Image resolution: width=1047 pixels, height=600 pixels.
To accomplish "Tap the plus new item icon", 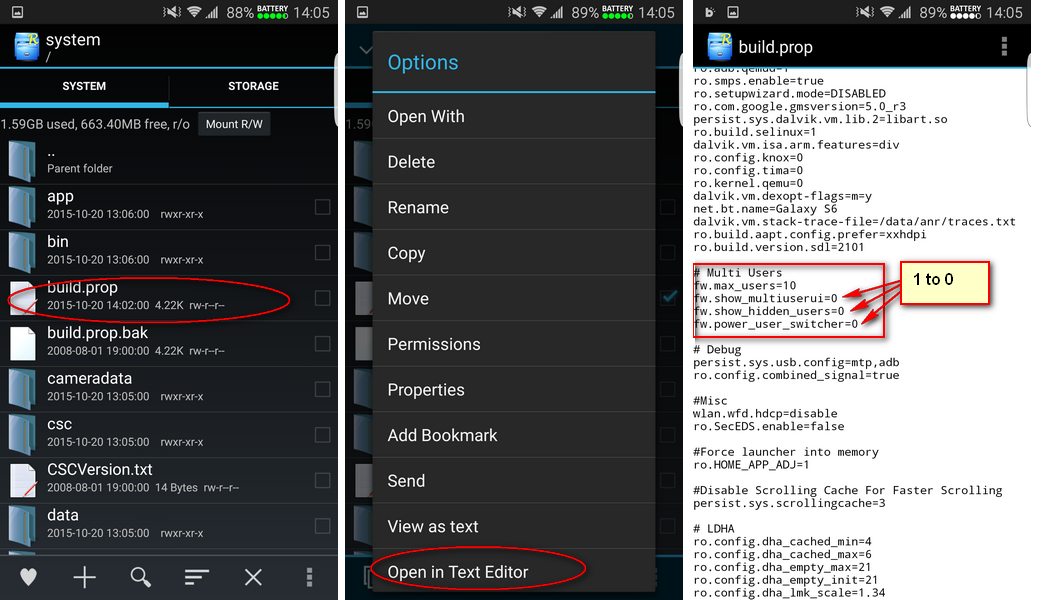I will click(x=85, y=577).
